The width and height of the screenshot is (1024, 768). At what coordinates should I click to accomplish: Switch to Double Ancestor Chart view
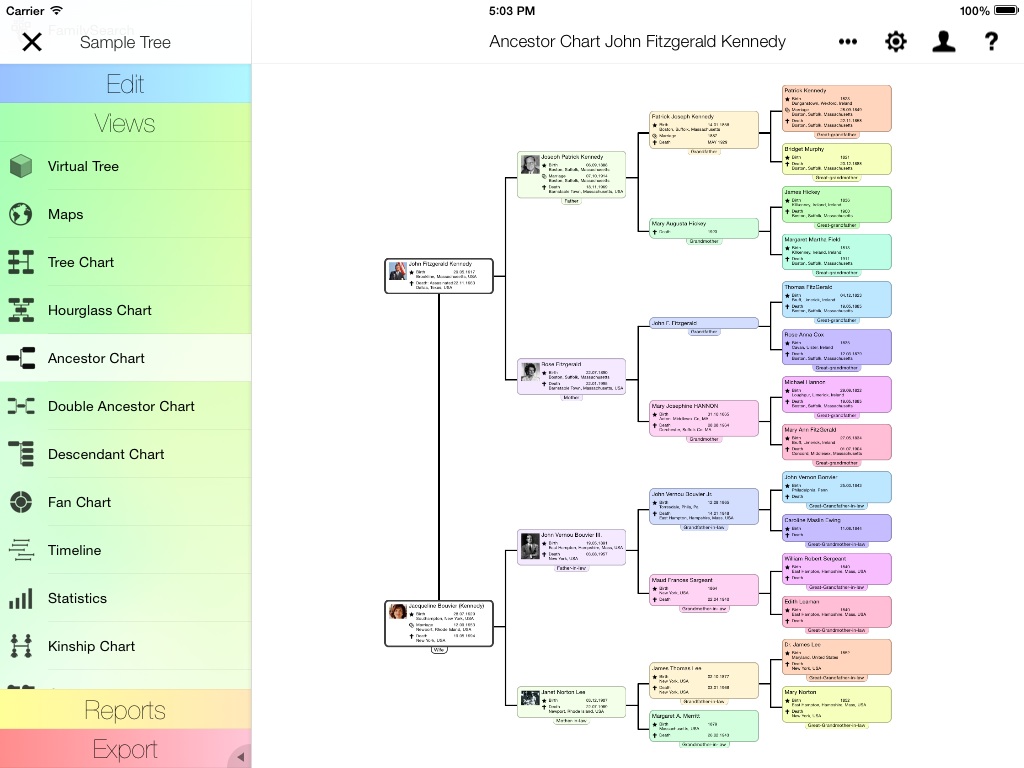(x=125, y=406)
